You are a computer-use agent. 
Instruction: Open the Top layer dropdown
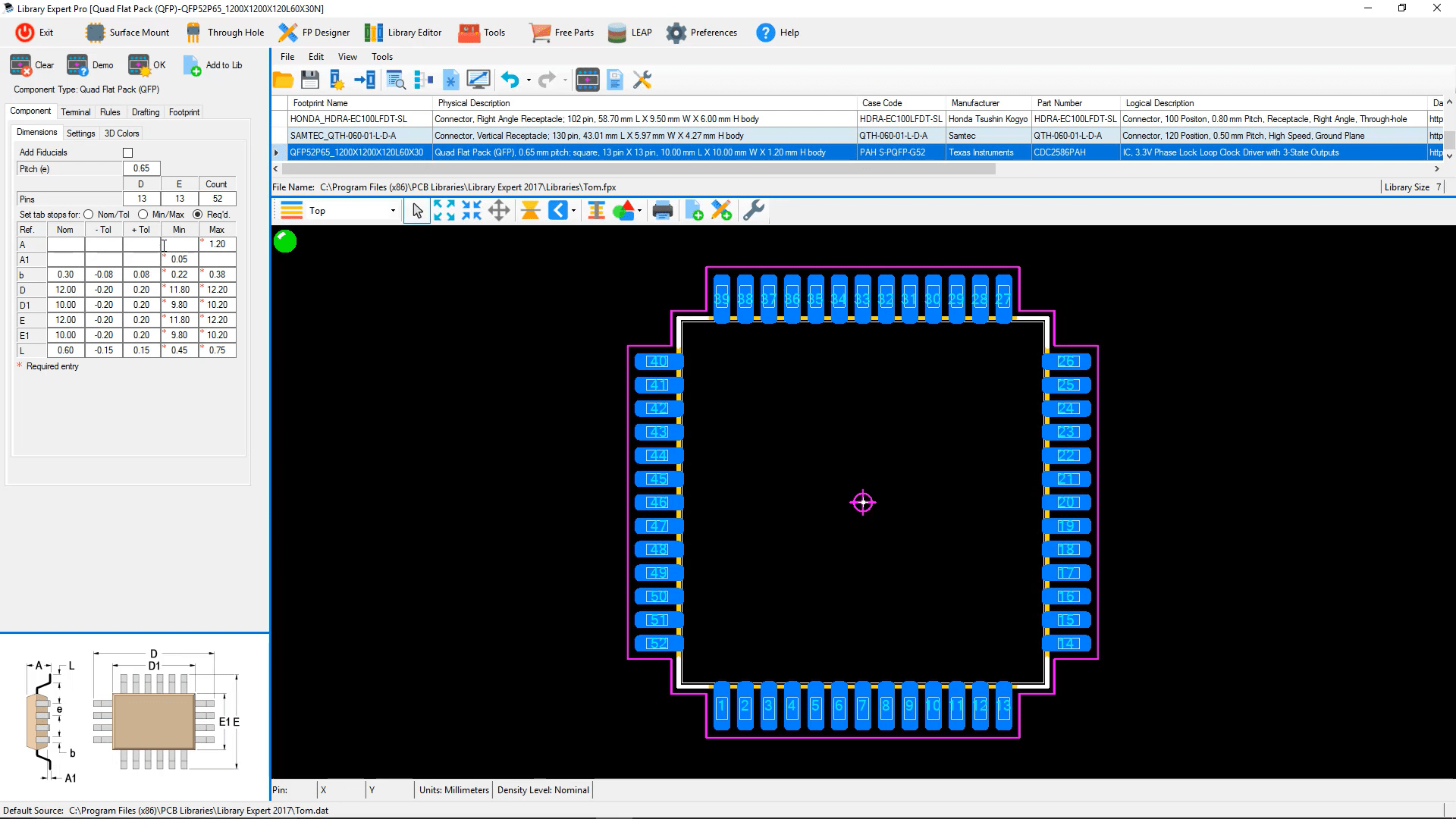(393, 211)
